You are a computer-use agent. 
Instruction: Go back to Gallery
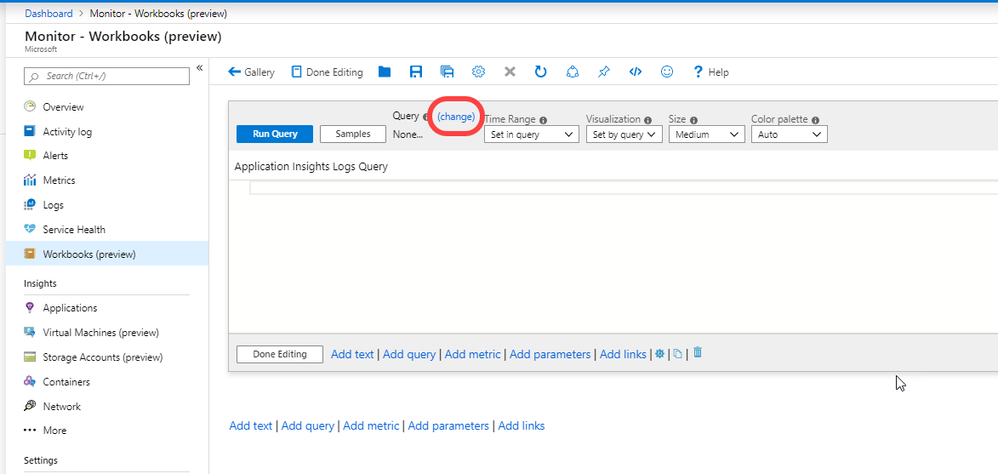(251, 72)
